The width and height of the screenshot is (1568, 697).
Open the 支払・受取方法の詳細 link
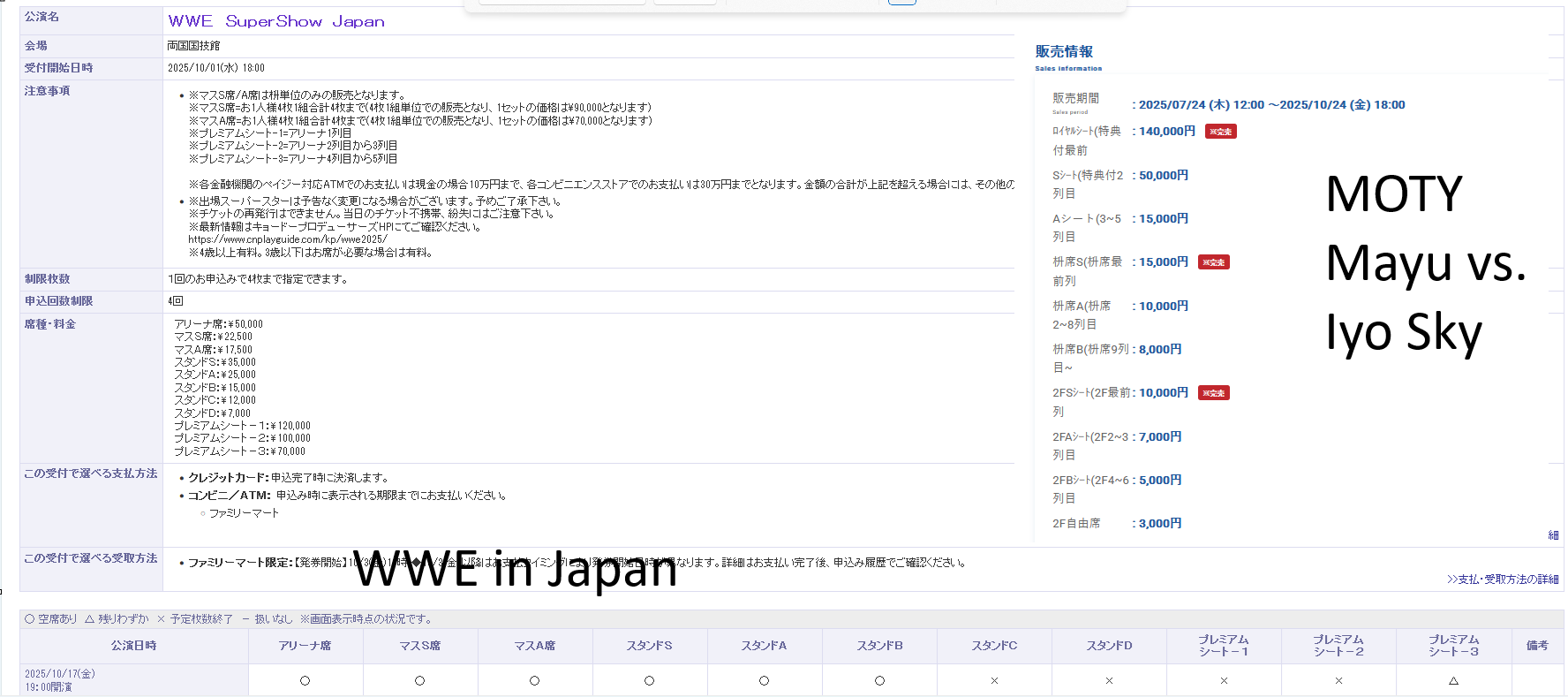coord(1503,580)
